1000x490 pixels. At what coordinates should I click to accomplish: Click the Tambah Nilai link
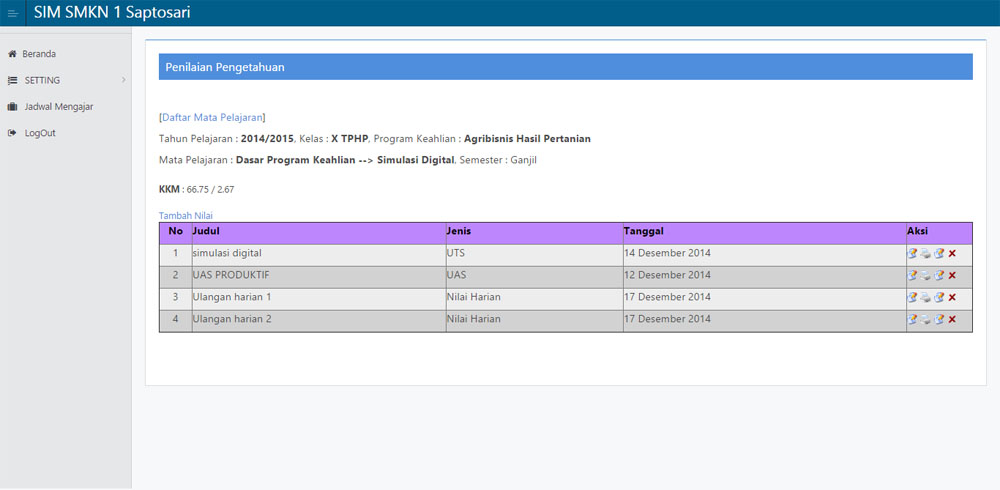point(185,215)
